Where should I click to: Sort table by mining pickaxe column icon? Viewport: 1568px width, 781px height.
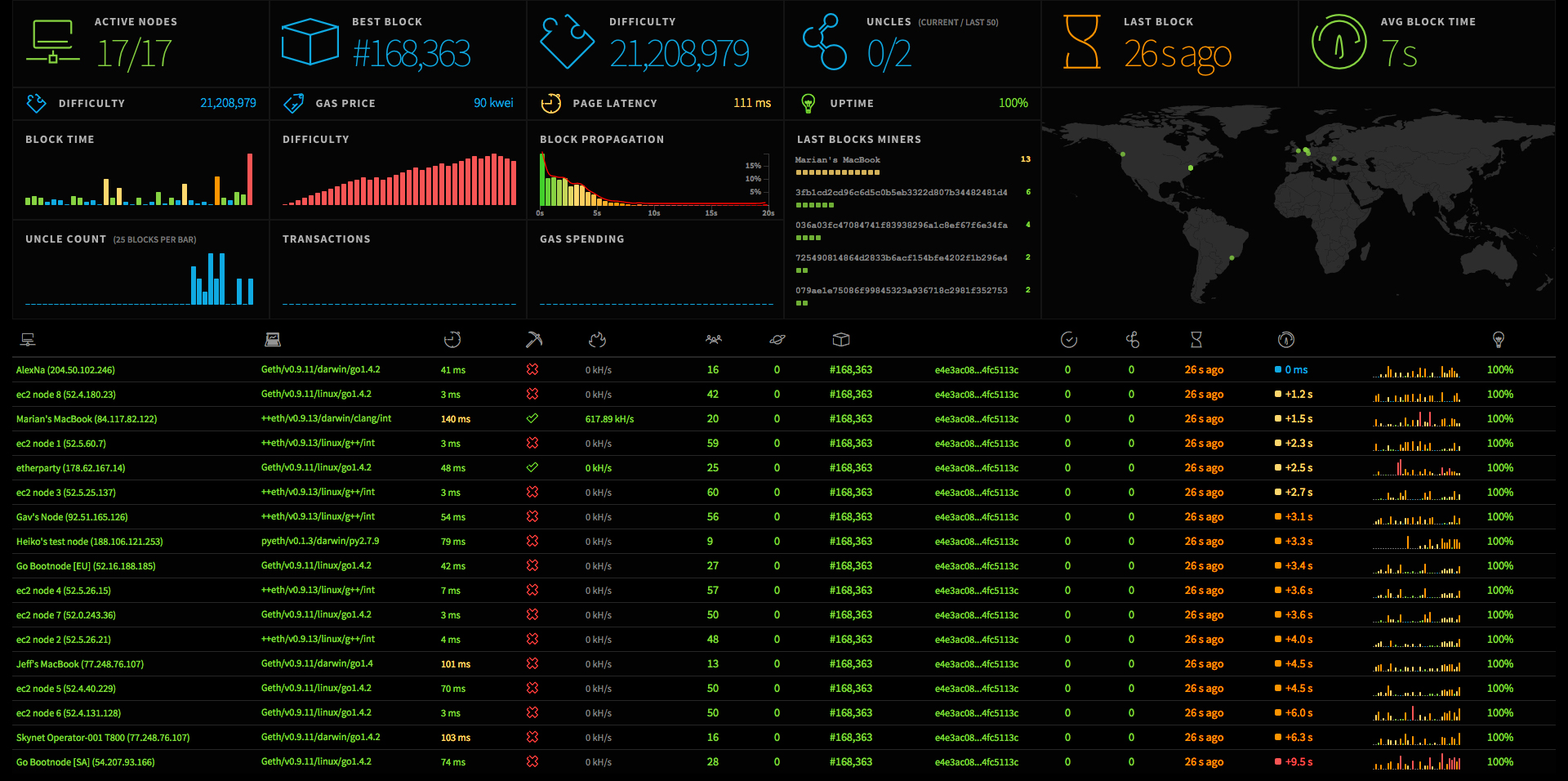pyautogui.click(x=533, y=339)
